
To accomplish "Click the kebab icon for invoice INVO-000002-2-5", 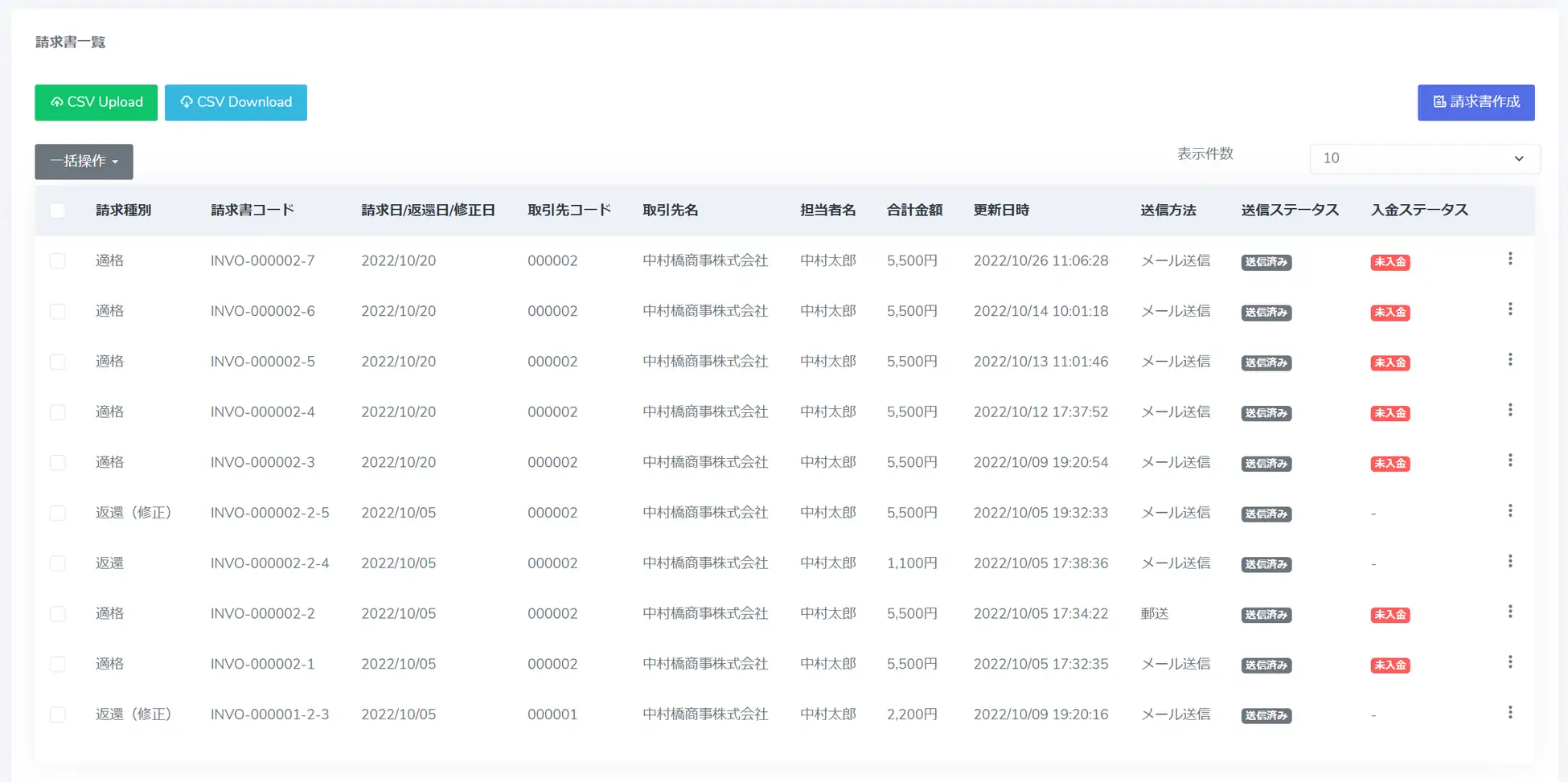I will coord(1511,510).
